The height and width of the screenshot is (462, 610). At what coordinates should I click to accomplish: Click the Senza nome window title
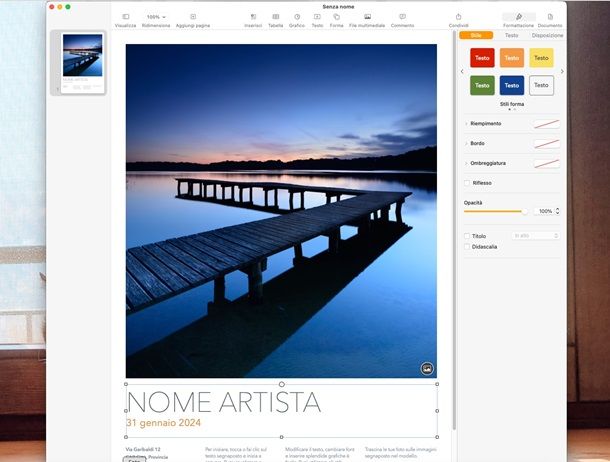pyautogui.click(x=338, y=7)
